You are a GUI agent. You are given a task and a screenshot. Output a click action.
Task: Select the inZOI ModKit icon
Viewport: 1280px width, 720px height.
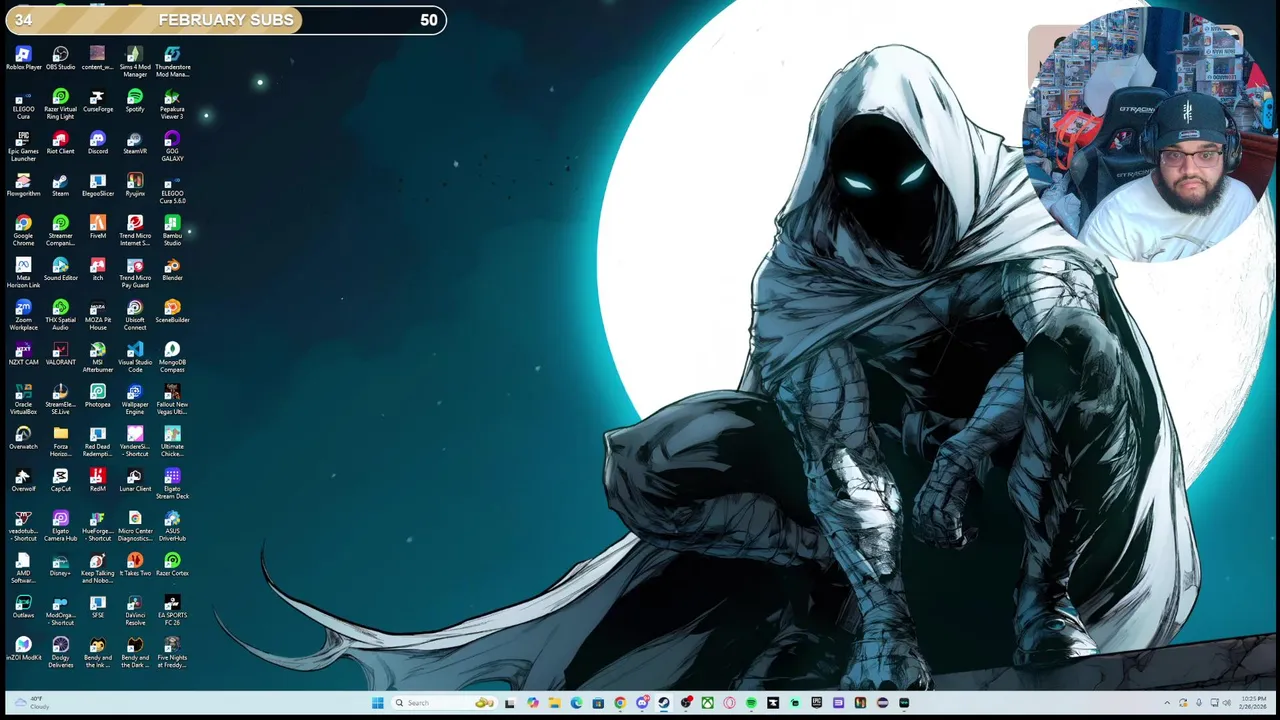[x=23, y=649]
